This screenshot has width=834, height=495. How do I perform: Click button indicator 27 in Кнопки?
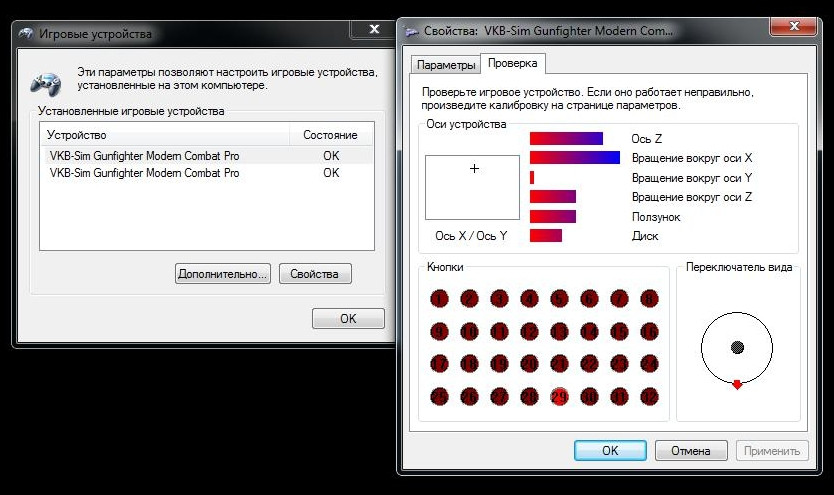(x=499, y=397)
